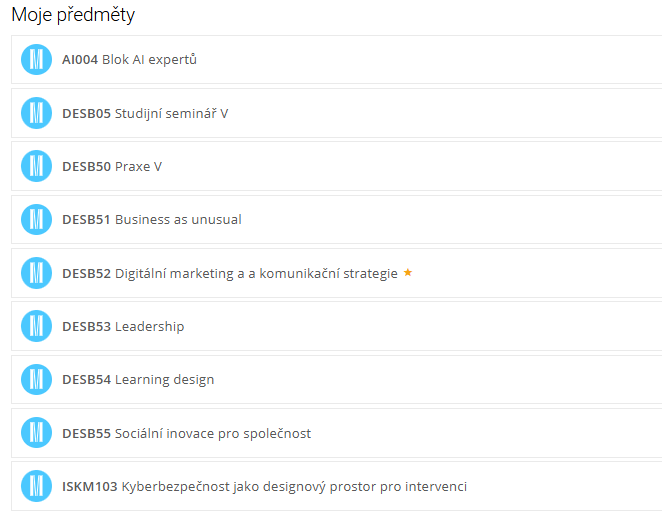
Task: Click the icon next to DESB52 course
Action: (x=36, y=273)
